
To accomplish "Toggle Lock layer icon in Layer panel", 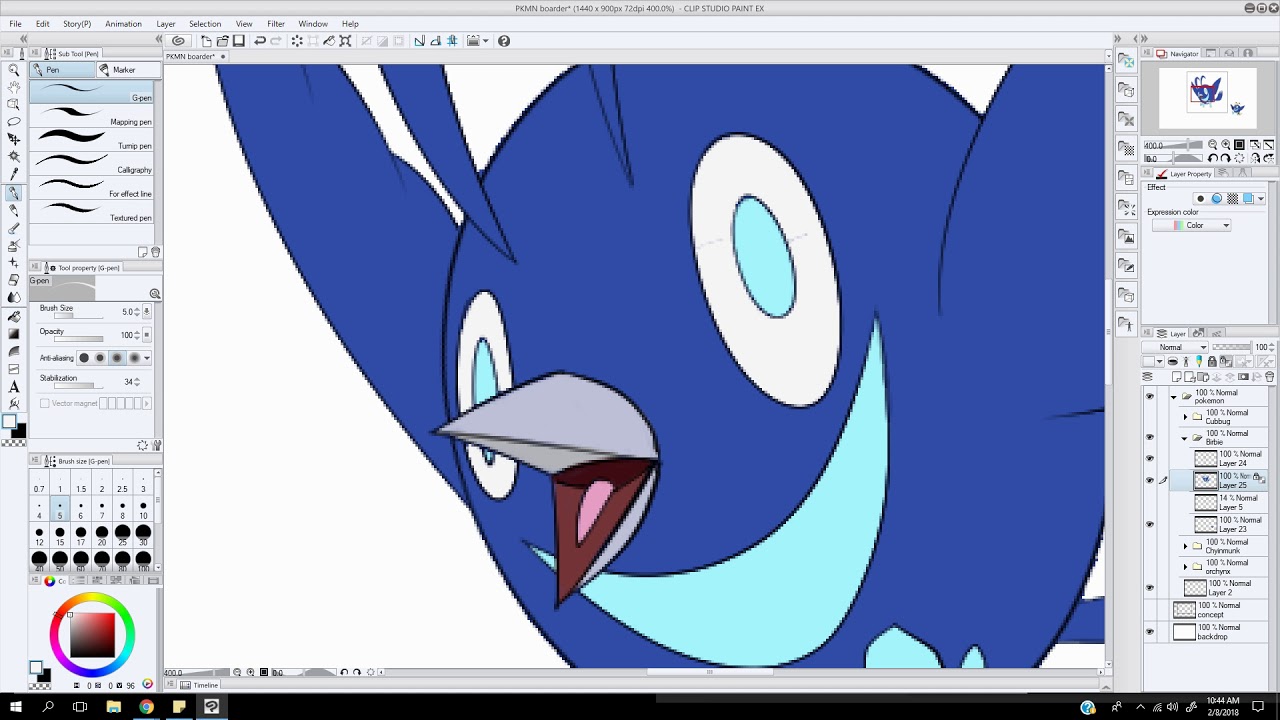I will click(1212, 361).
